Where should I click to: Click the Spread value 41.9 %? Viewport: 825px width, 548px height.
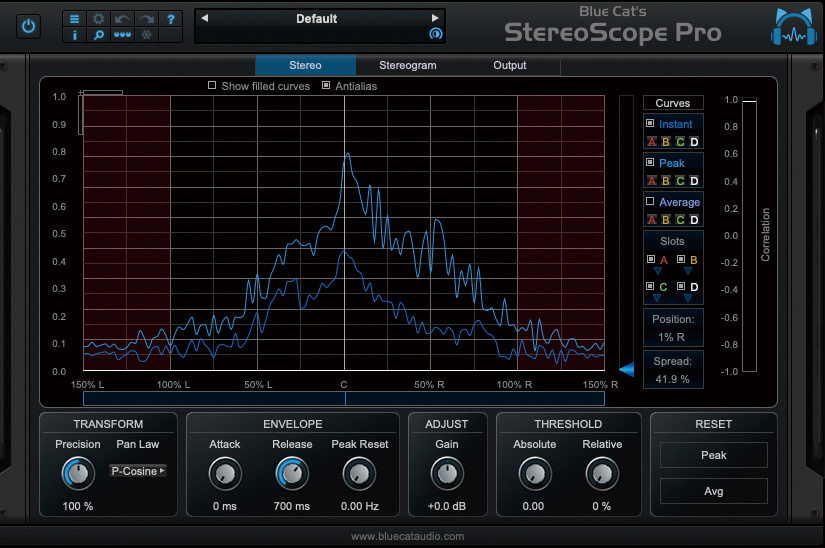[x=672, y=379]
